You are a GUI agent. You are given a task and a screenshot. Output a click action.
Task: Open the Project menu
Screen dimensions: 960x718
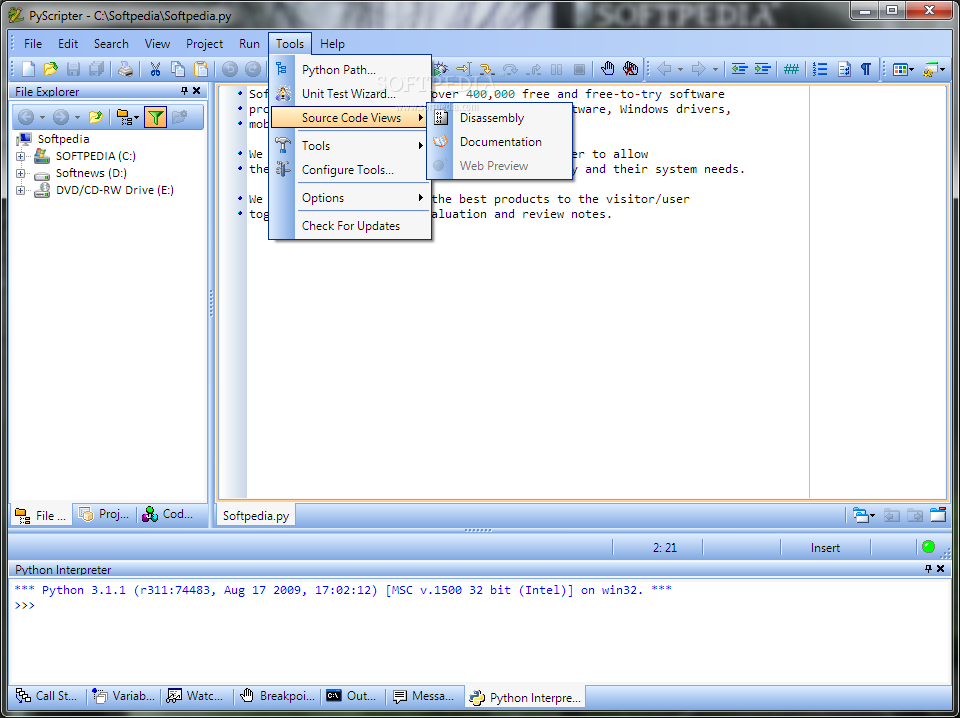pyautogui.click(x=204, y=43)
